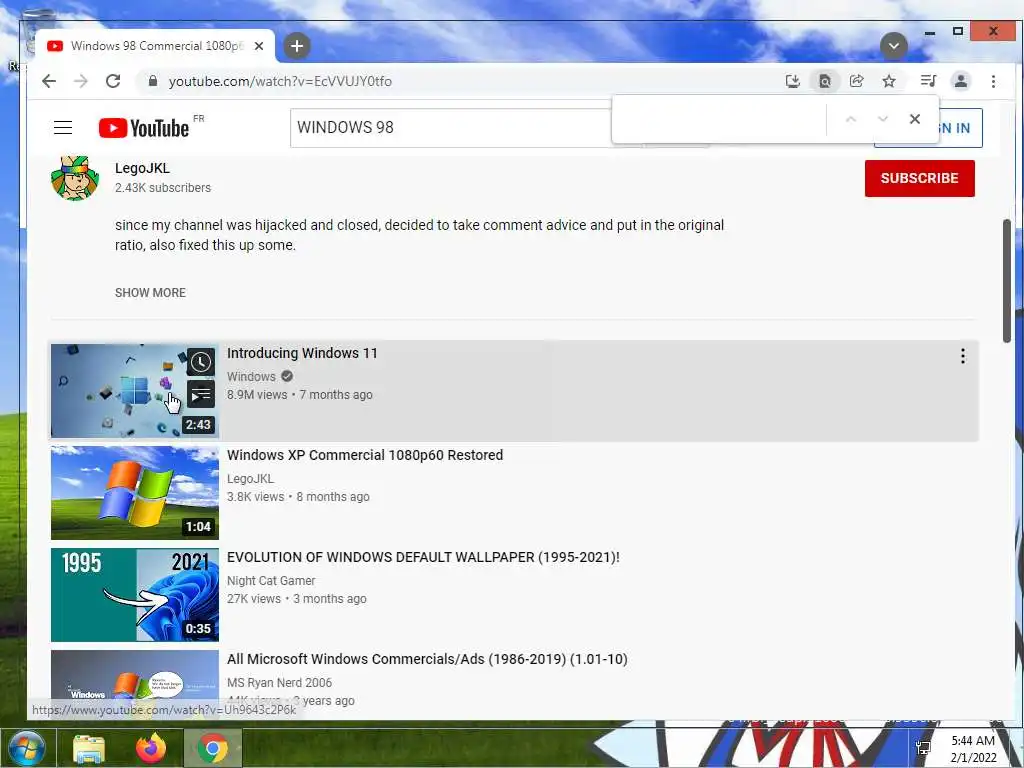Open the LegoJKL channel name link above description
Image resolution: width=1024 pixels, height=768 pixels.
142,168
